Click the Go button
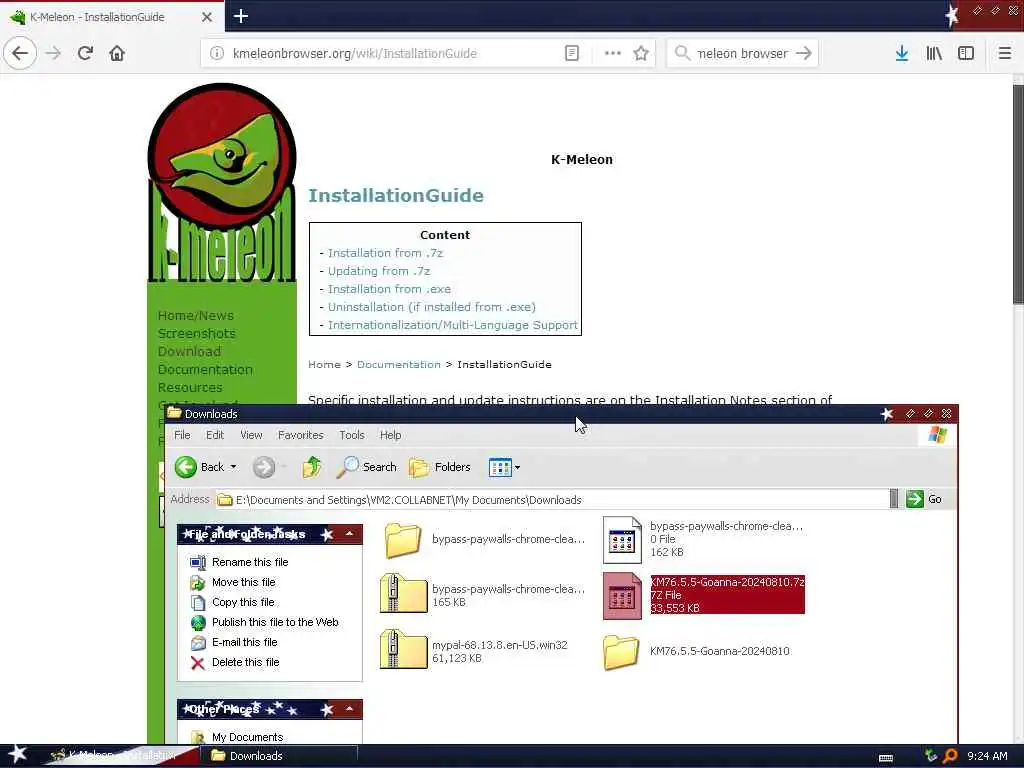The image size is (1024, 768). click(x=923, y=499)
